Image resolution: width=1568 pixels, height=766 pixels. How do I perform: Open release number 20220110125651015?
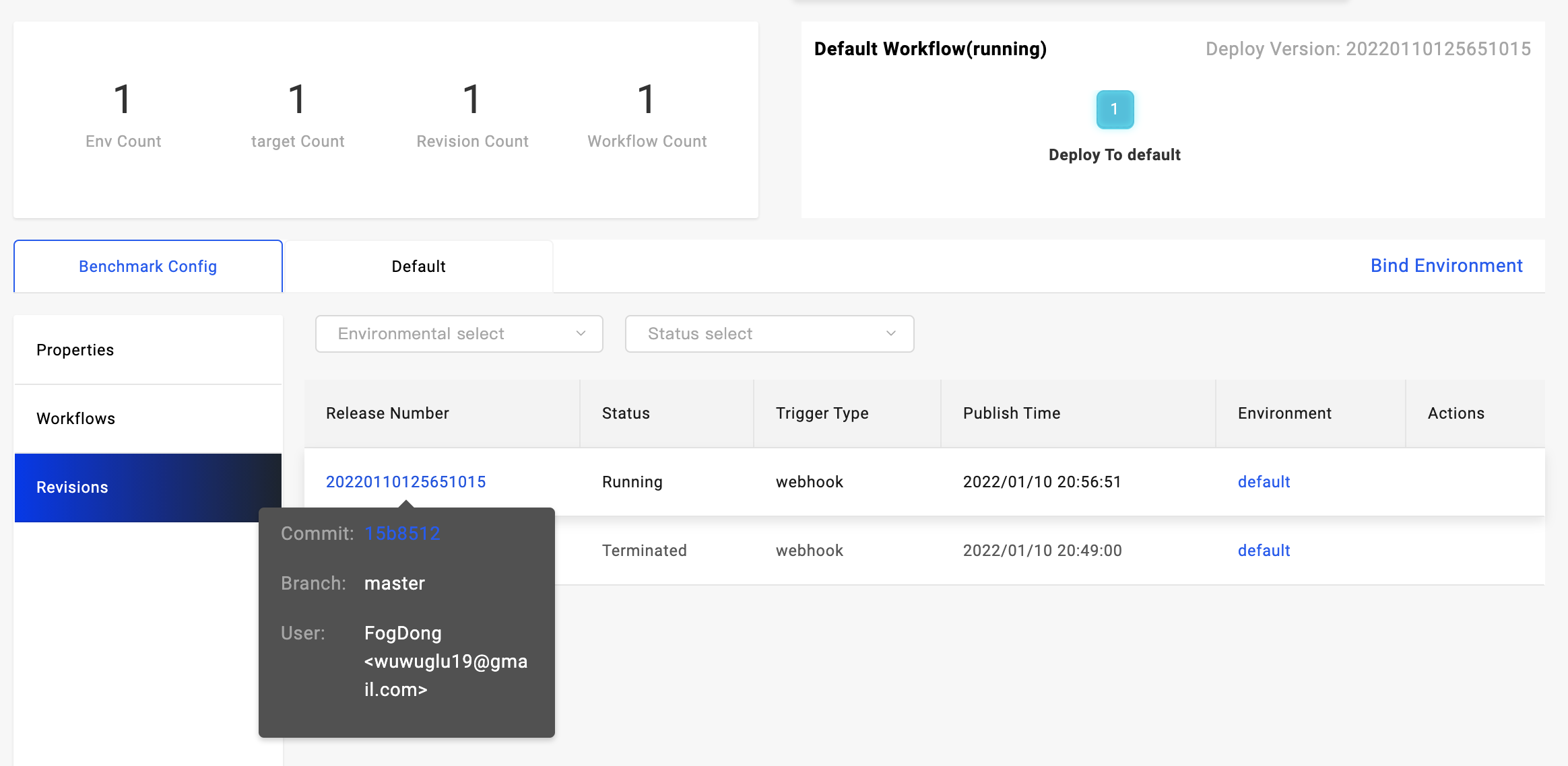point(405,482)
